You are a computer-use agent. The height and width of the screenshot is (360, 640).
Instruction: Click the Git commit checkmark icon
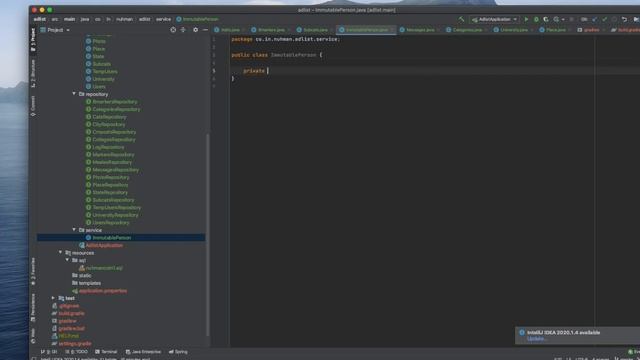604,19
